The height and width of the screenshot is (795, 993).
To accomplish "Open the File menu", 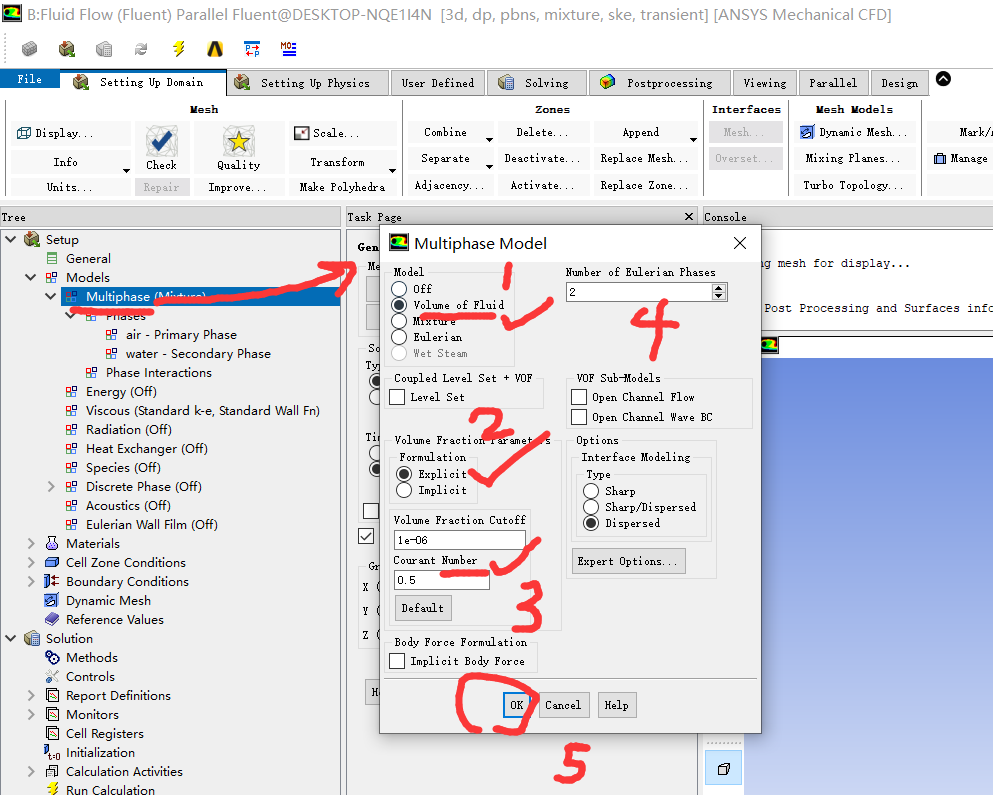I will tap(30, 79).
